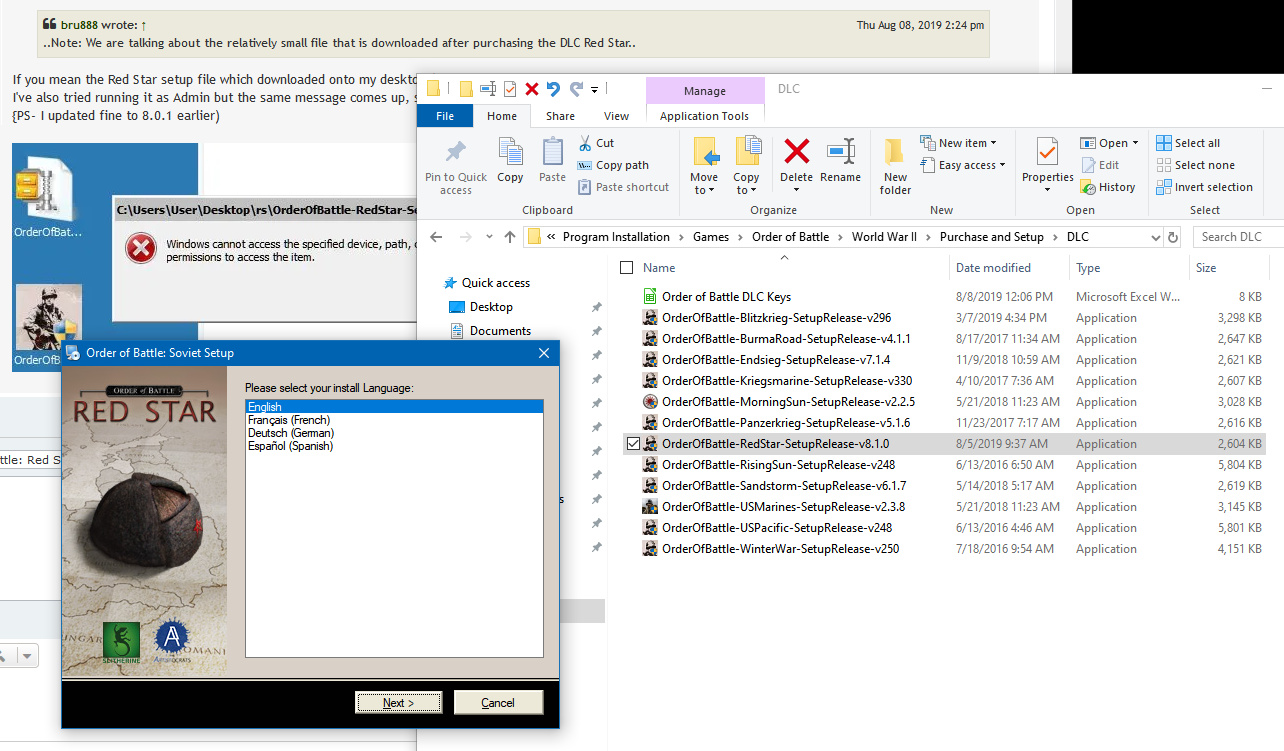Toggle the select-all checkbox in Name header
The image size is (1284, 751).
pos(627,268)
